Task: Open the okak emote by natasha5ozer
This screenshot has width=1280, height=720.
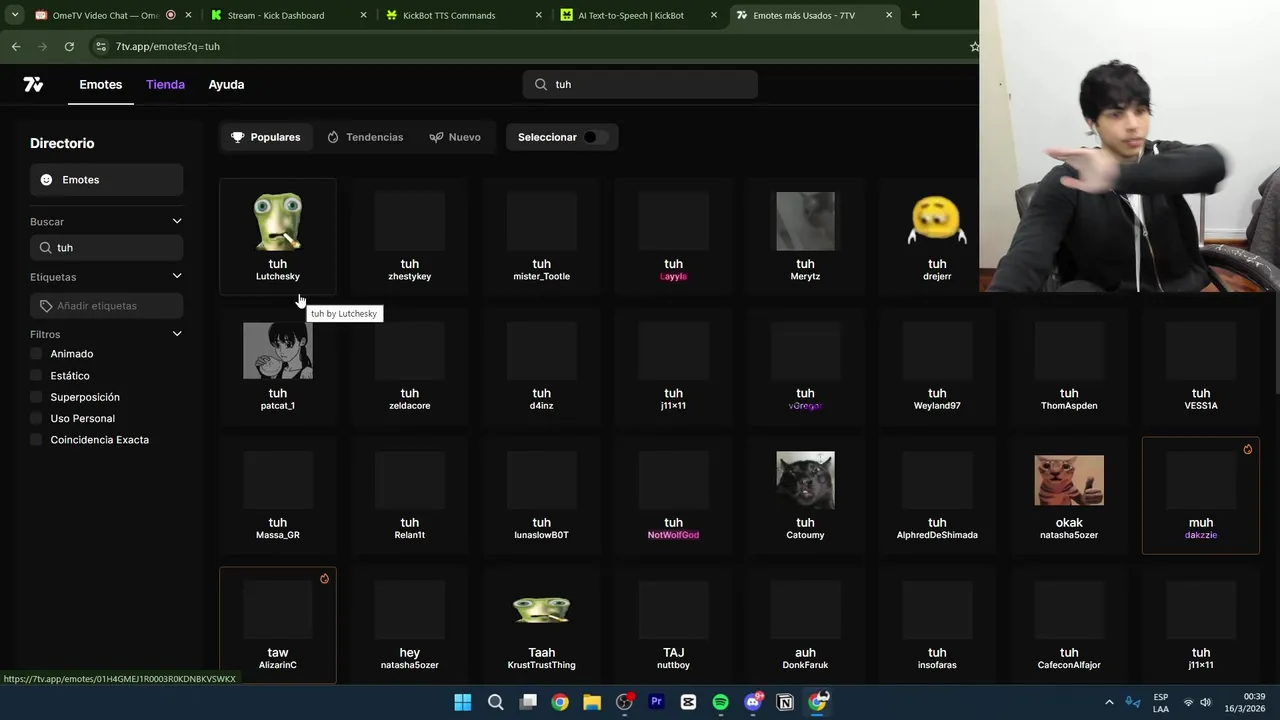Action: [1069, 495]
